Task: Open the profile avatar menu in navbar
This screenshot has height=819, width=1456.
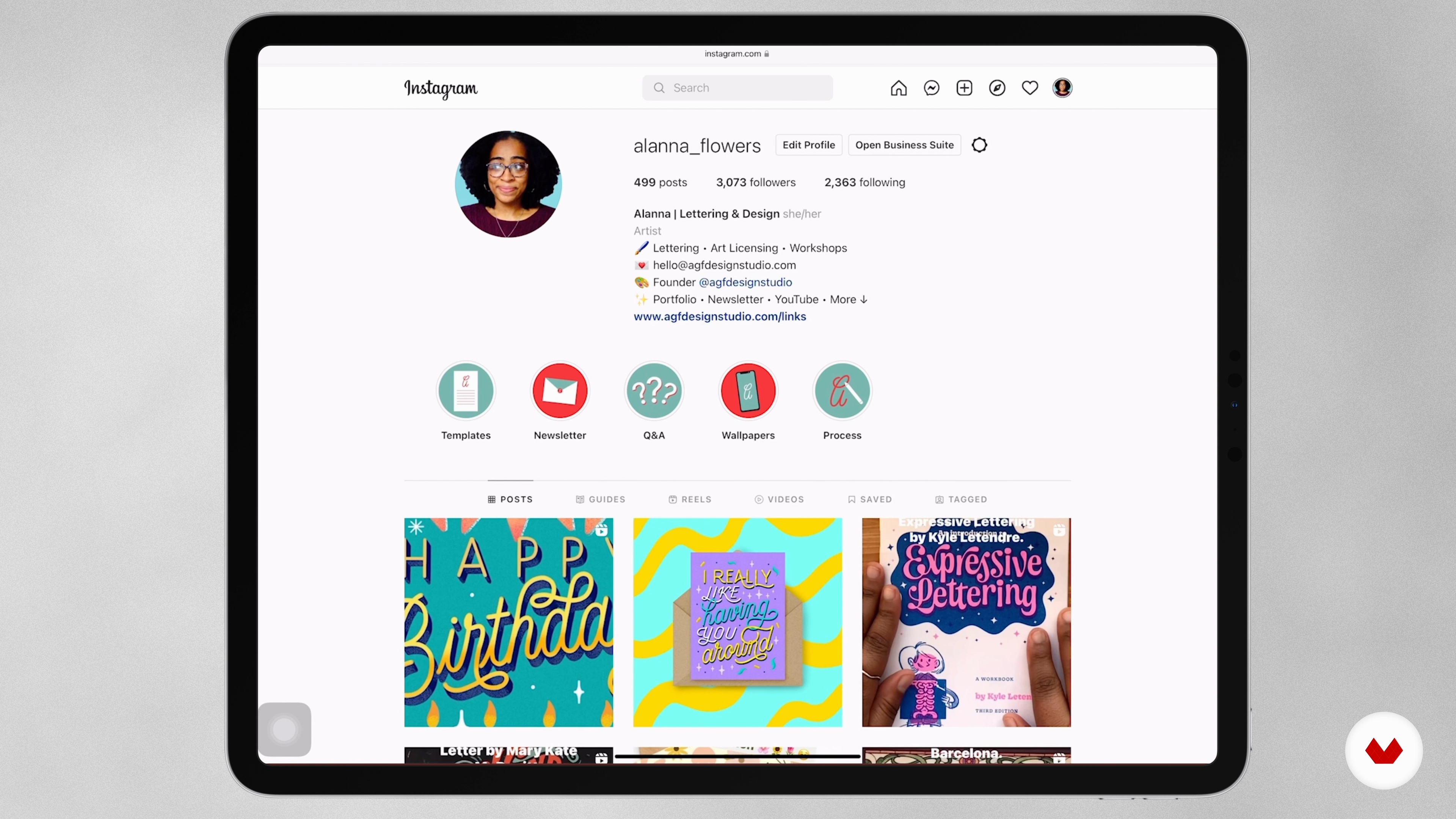Action: point(1062,88)
